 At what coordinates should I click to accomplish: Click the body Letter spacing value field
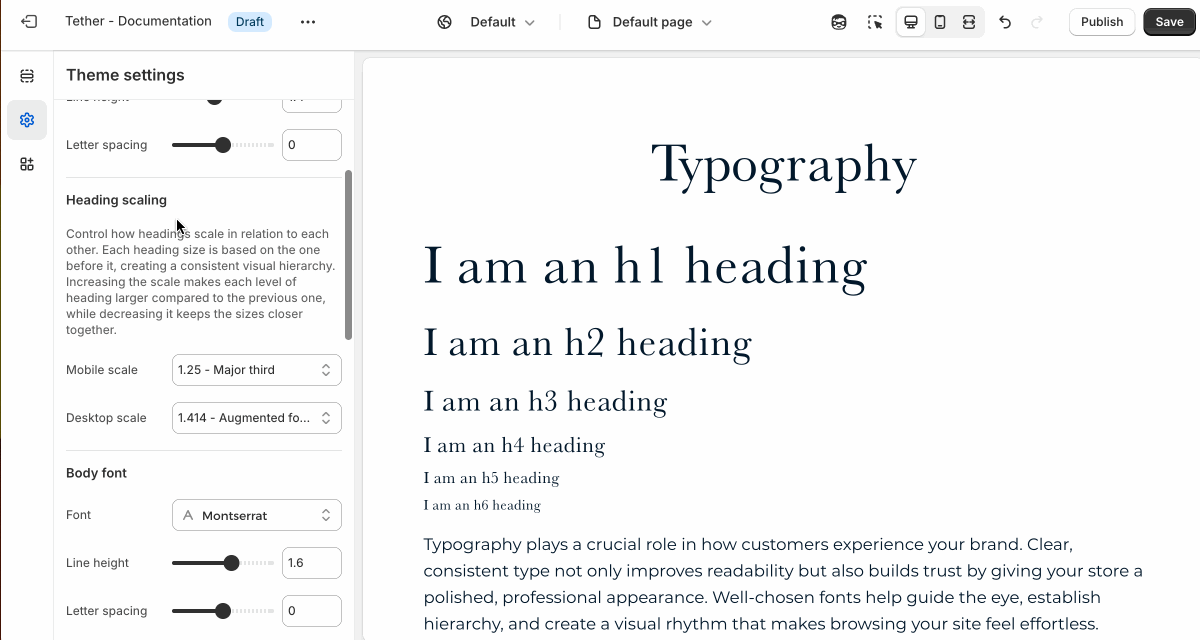click(x=312, y=611)
